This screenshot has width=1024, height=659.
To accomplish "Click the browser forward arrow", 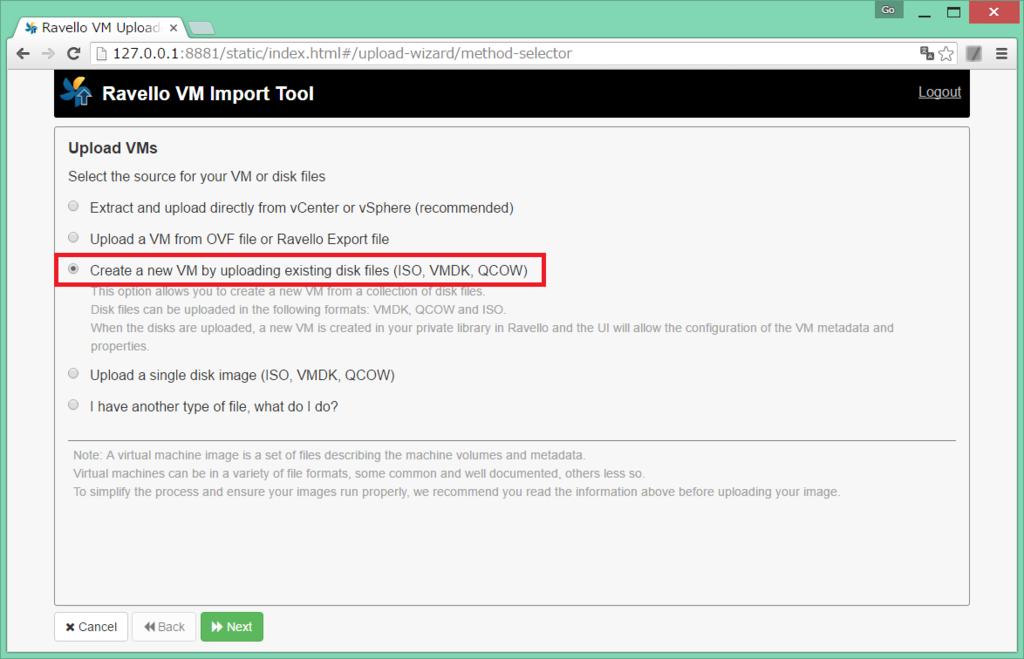I will [48, 54].
